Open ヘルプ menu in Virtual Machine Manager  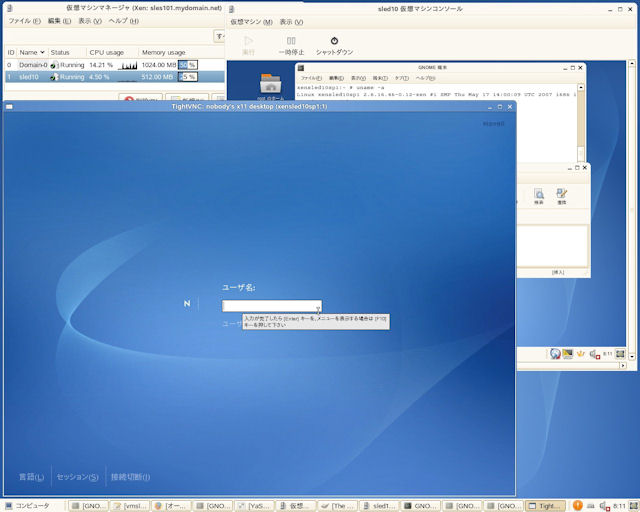pos(124,21)
